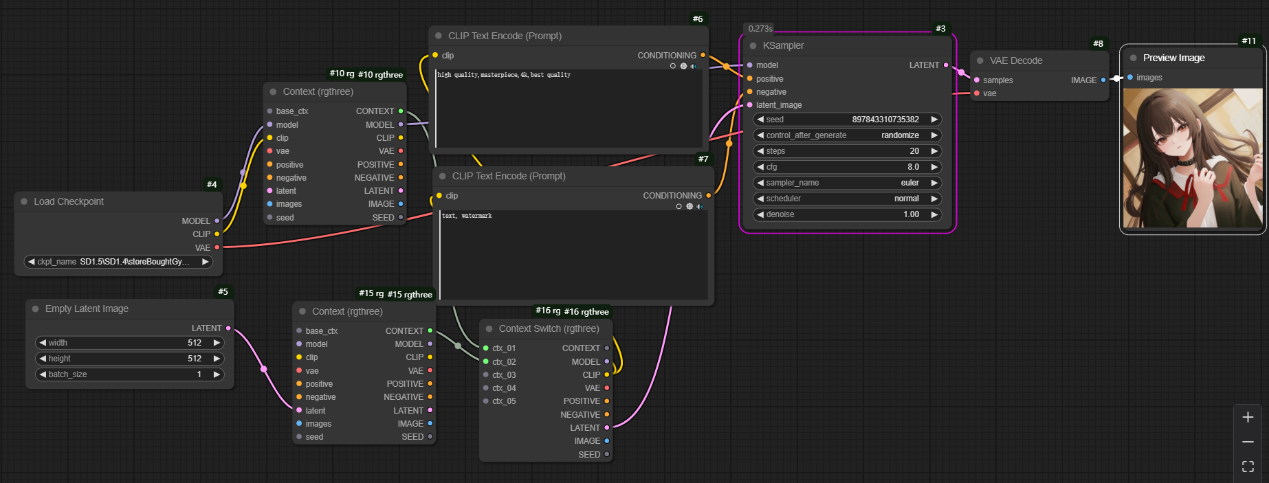Collapse the KSampler node via its title dot
Screen dimensions: 1269x483
point(753,46)
